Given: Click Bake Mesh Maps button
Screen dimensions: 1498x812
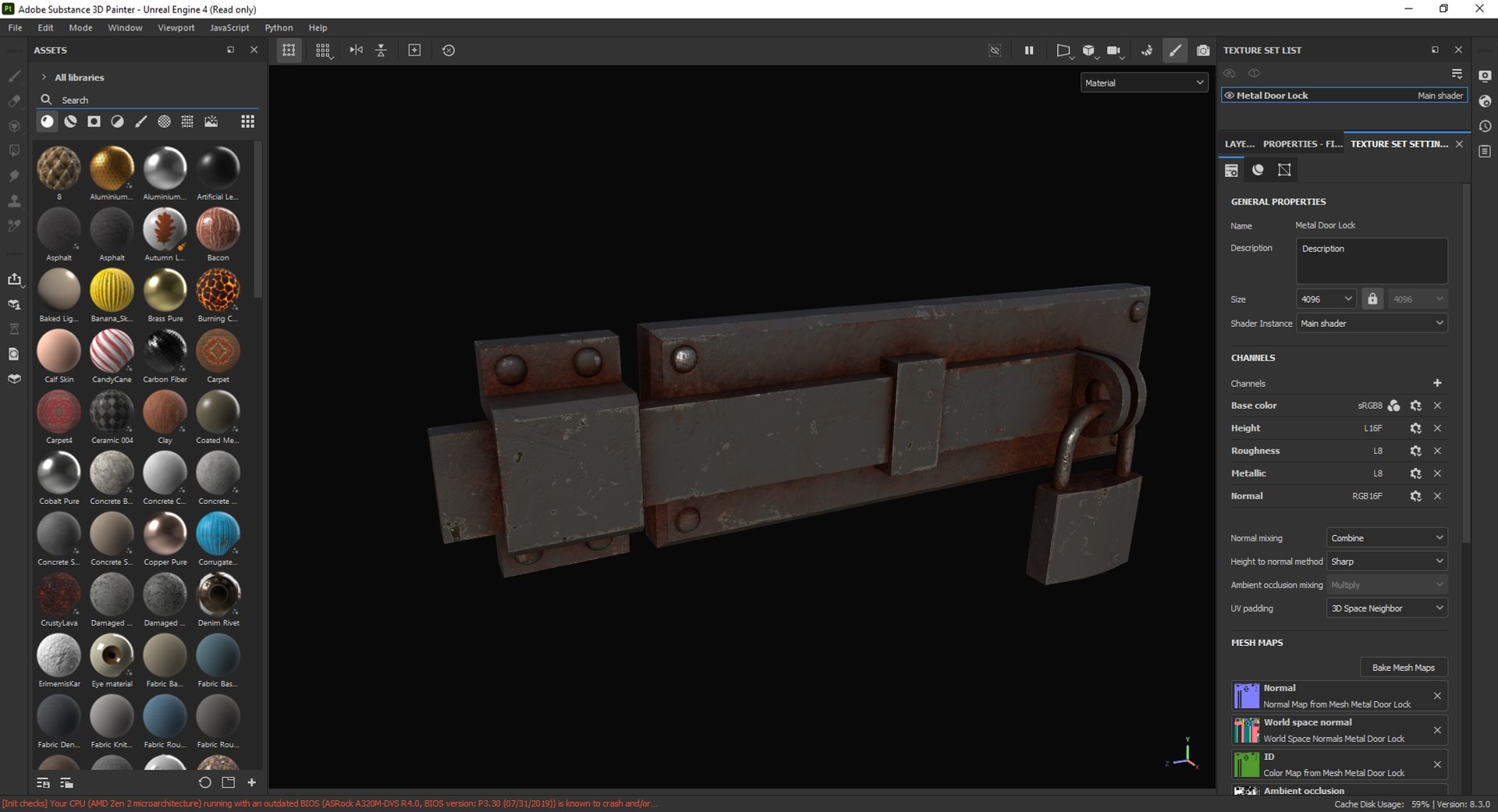Looking at the screenshot, I should click(1404, 668).
